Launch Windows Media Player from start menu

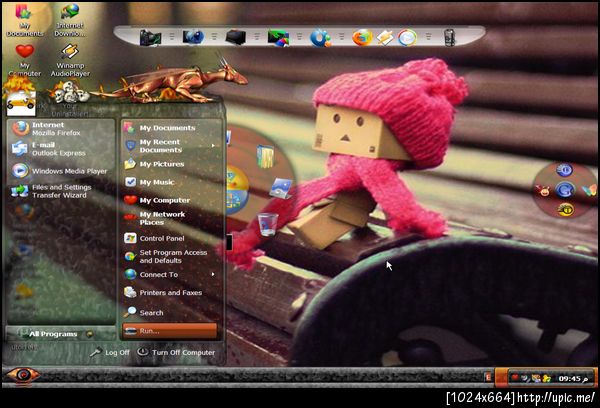pyautogui.click(x=60, y=171)
